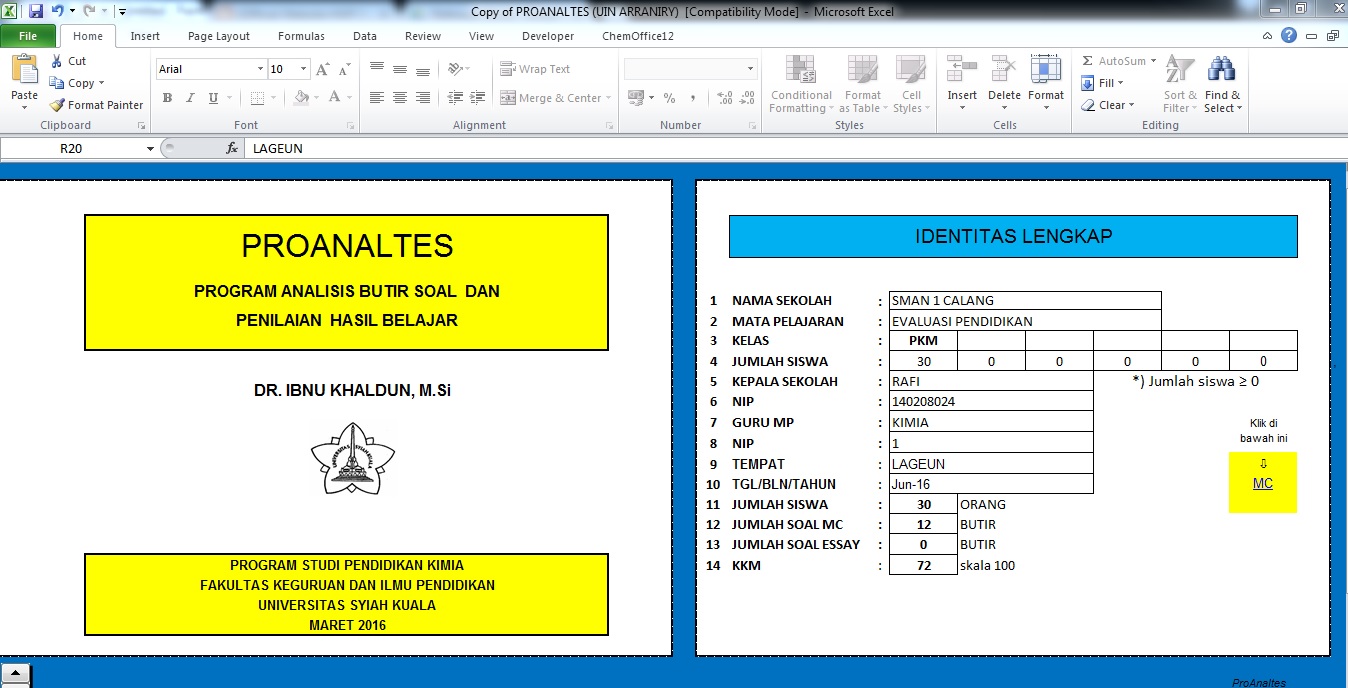Click the Insert Function fx button
The image size is (1348, 688).
pyautogui.click(x=232, y=148)
